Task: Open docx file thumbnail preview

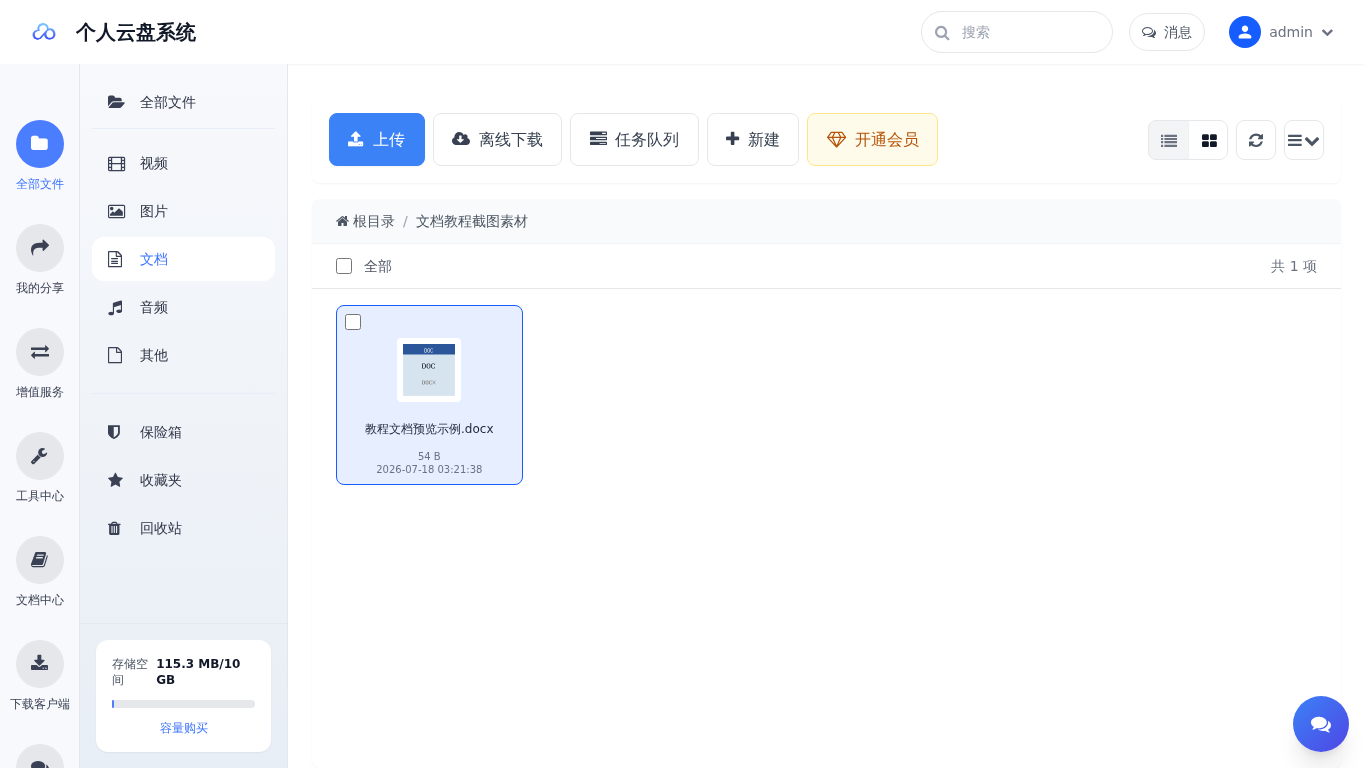Action: pos(429,370)
